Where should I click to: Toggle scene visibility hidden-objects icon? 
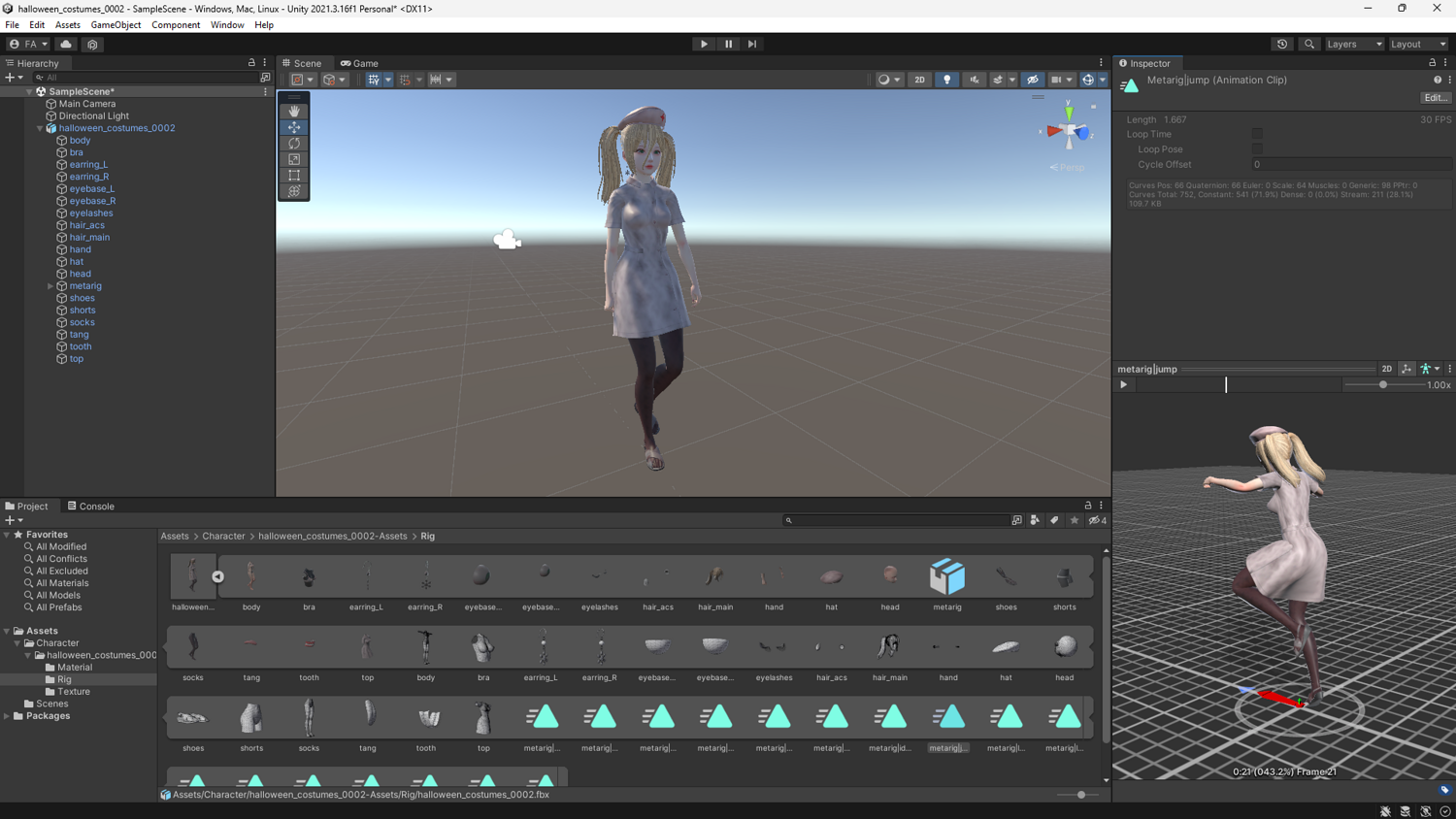(1033, 80)
